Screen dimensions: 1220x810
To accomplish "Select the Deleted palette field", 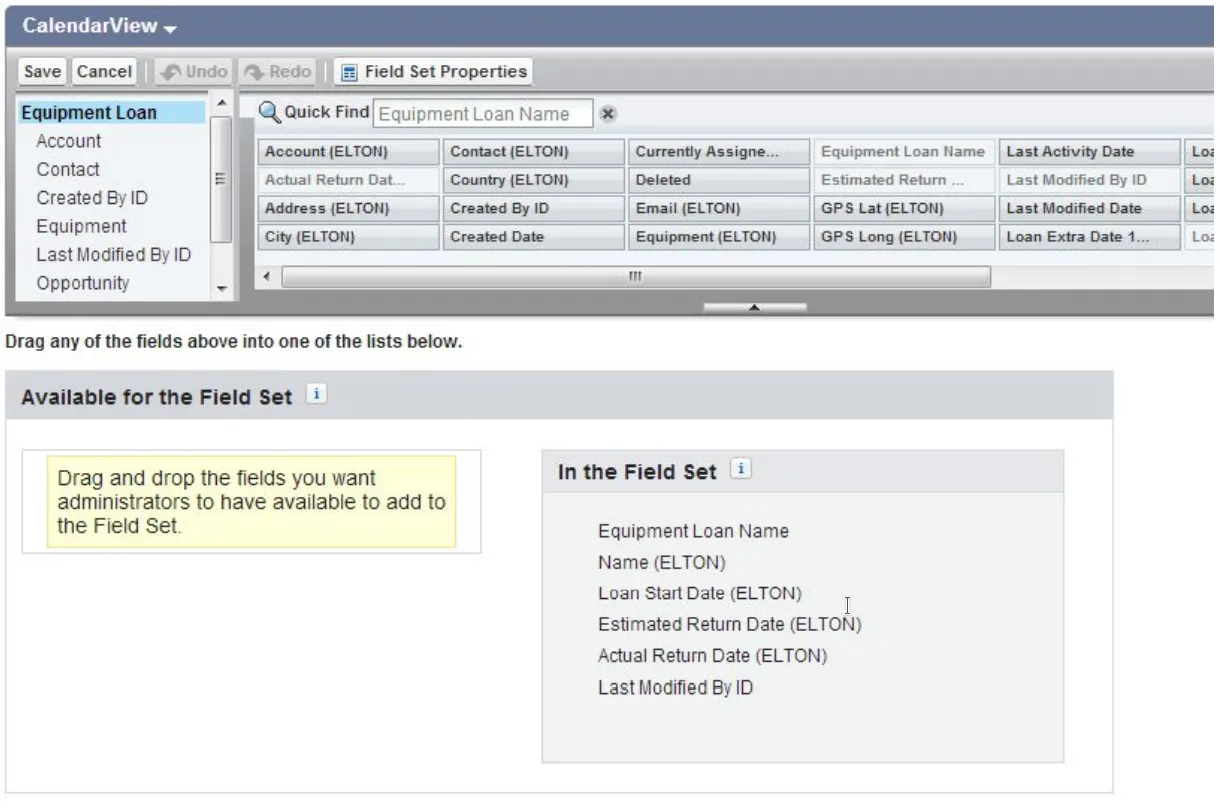I will coord(719,180).
